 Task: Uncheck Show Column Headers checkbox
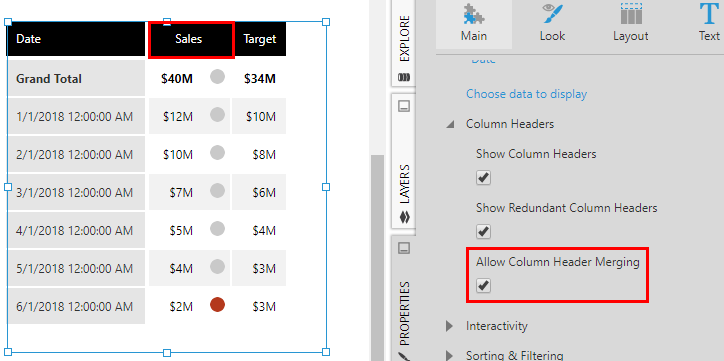point(483,178)
